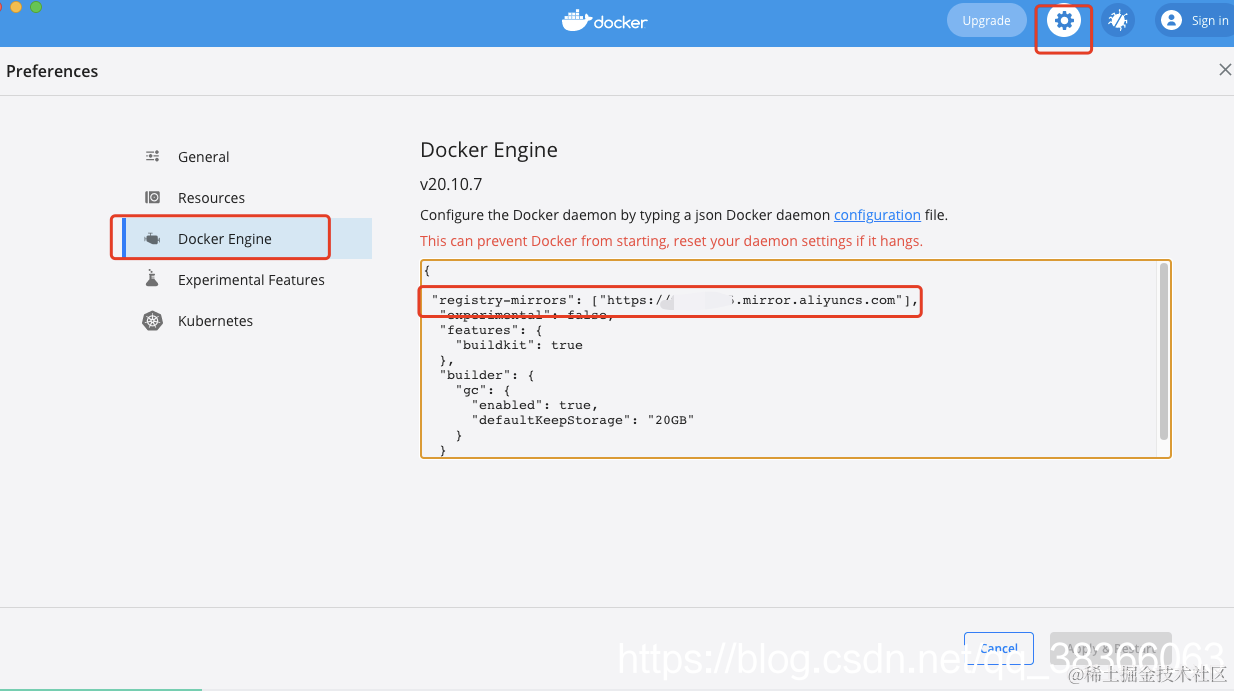Click the "enabled": true line
This screenshot has height=691, width=1234.
point(534,405)
